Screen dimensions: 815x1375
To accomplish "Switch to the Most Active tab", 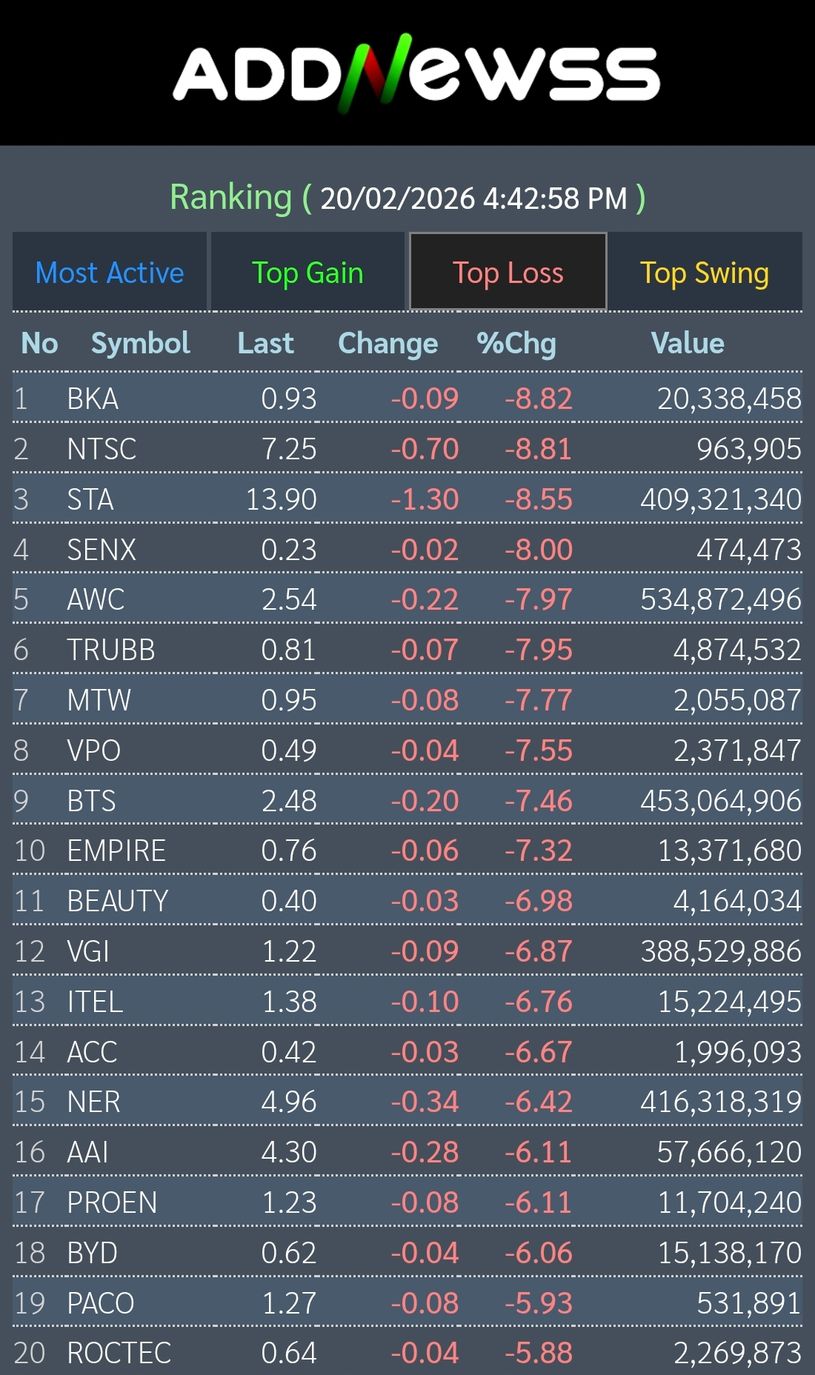I will click(x=109, y=273).
